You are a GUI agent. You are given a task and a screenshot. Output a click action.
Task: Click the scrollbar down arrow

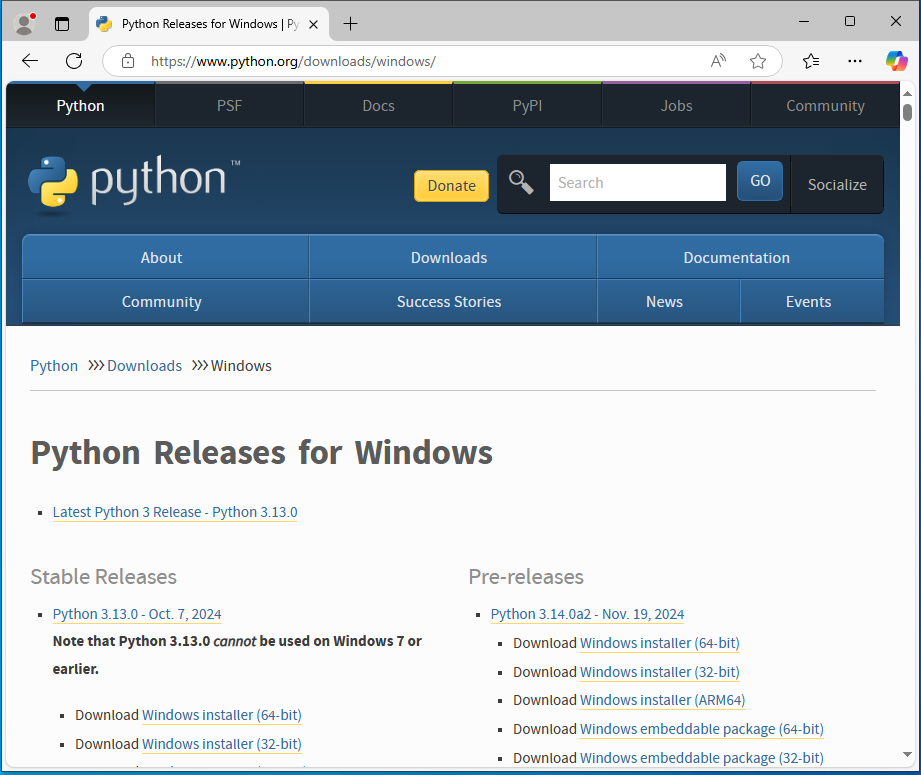tap(907, 754)
